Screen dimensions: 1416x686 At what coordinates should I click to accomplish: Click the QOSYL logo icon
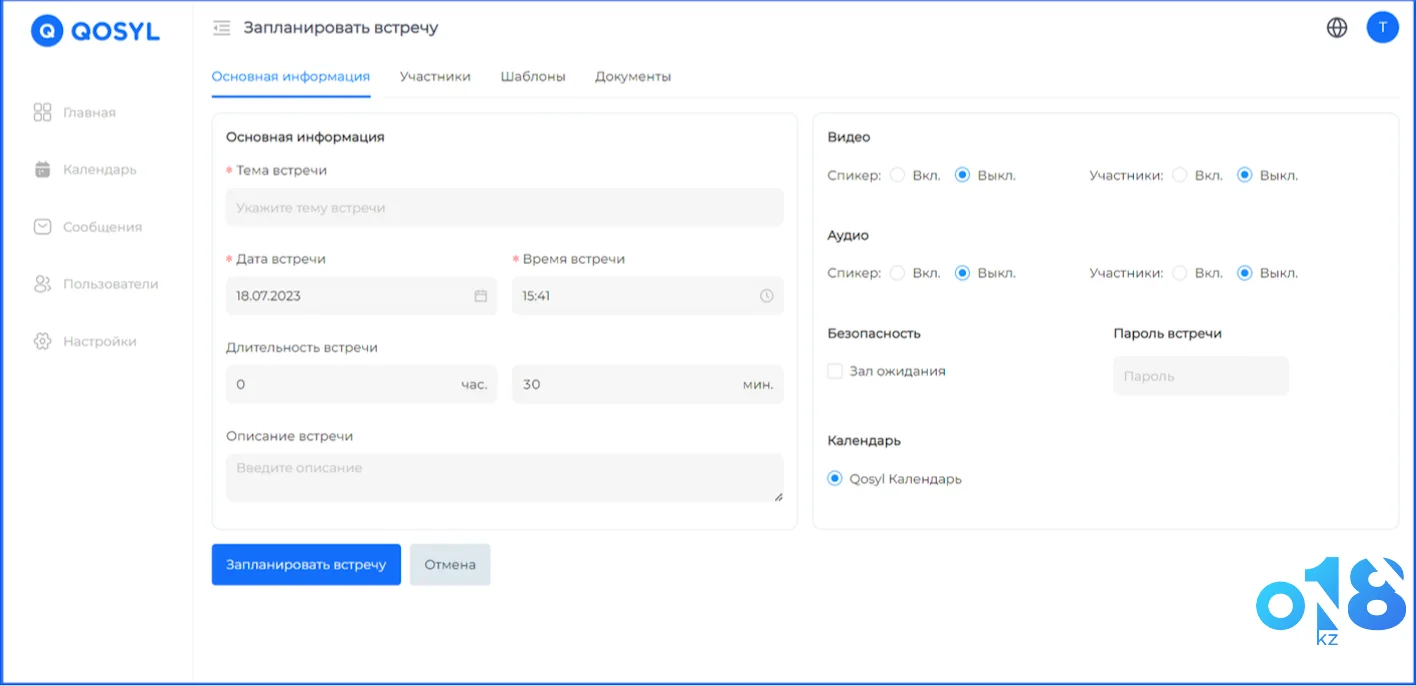(47, 31)
